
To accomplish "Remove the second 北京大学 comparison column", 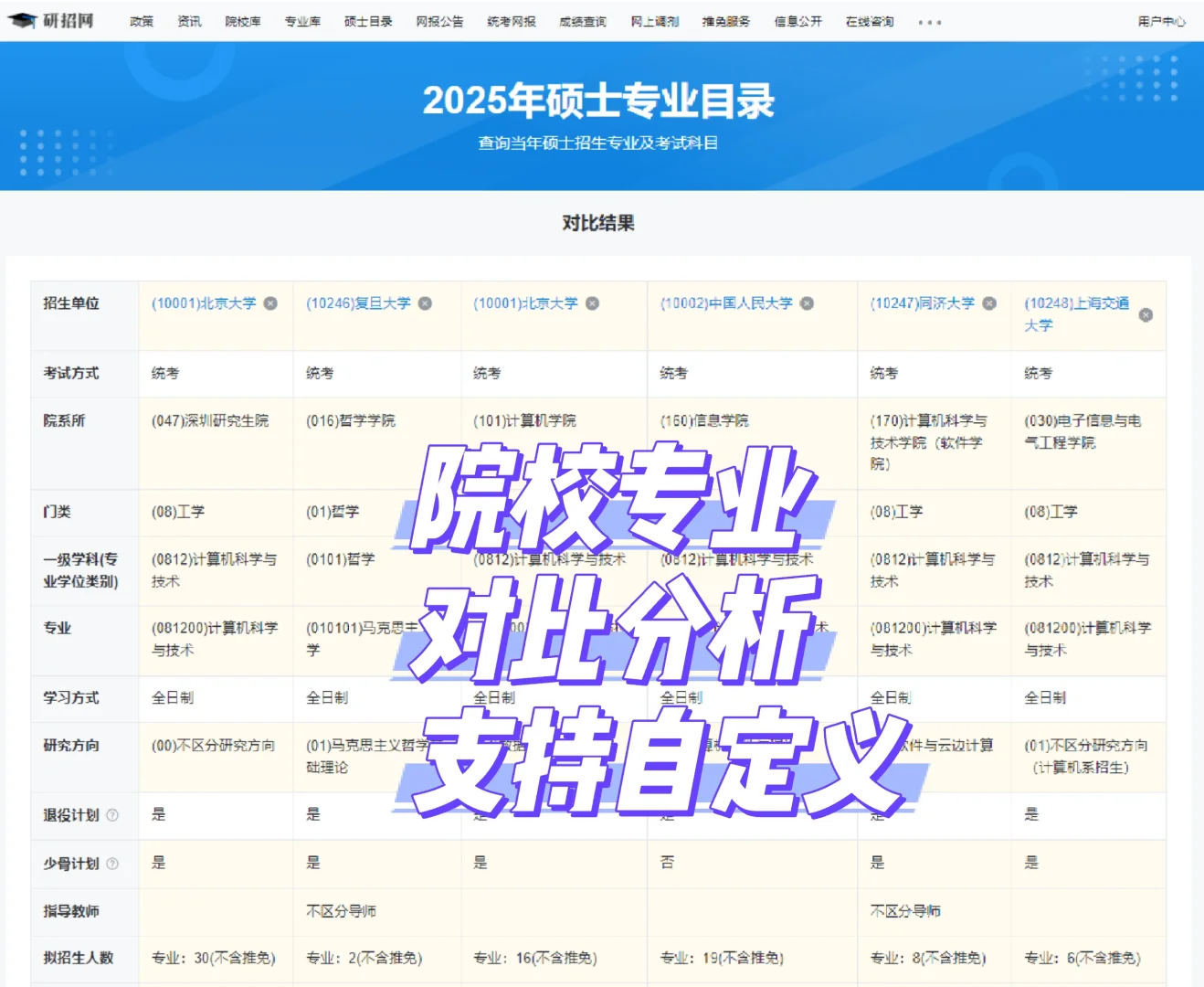I will pos(592,302).
